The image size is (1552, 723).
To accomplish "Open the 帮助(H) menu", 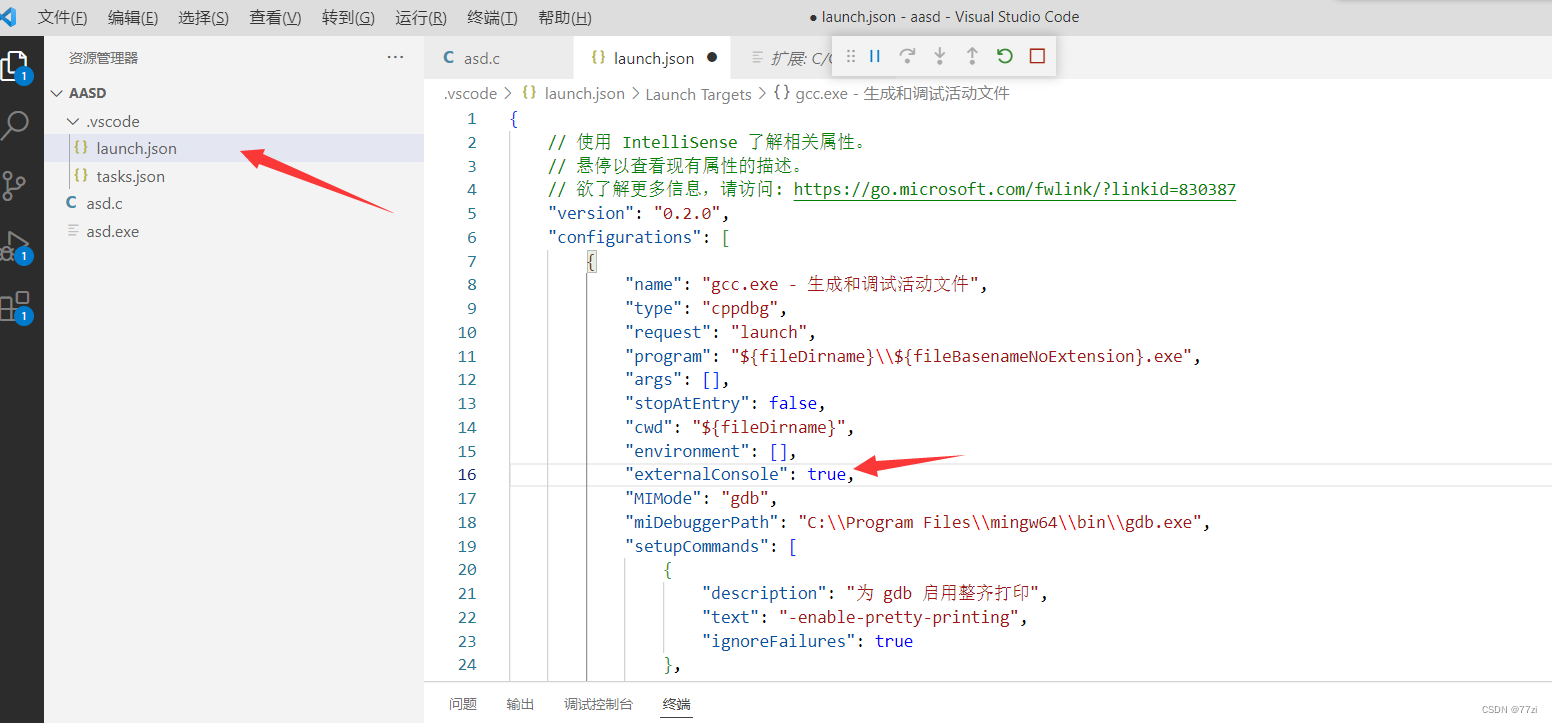I will click(x=565, y=17).
